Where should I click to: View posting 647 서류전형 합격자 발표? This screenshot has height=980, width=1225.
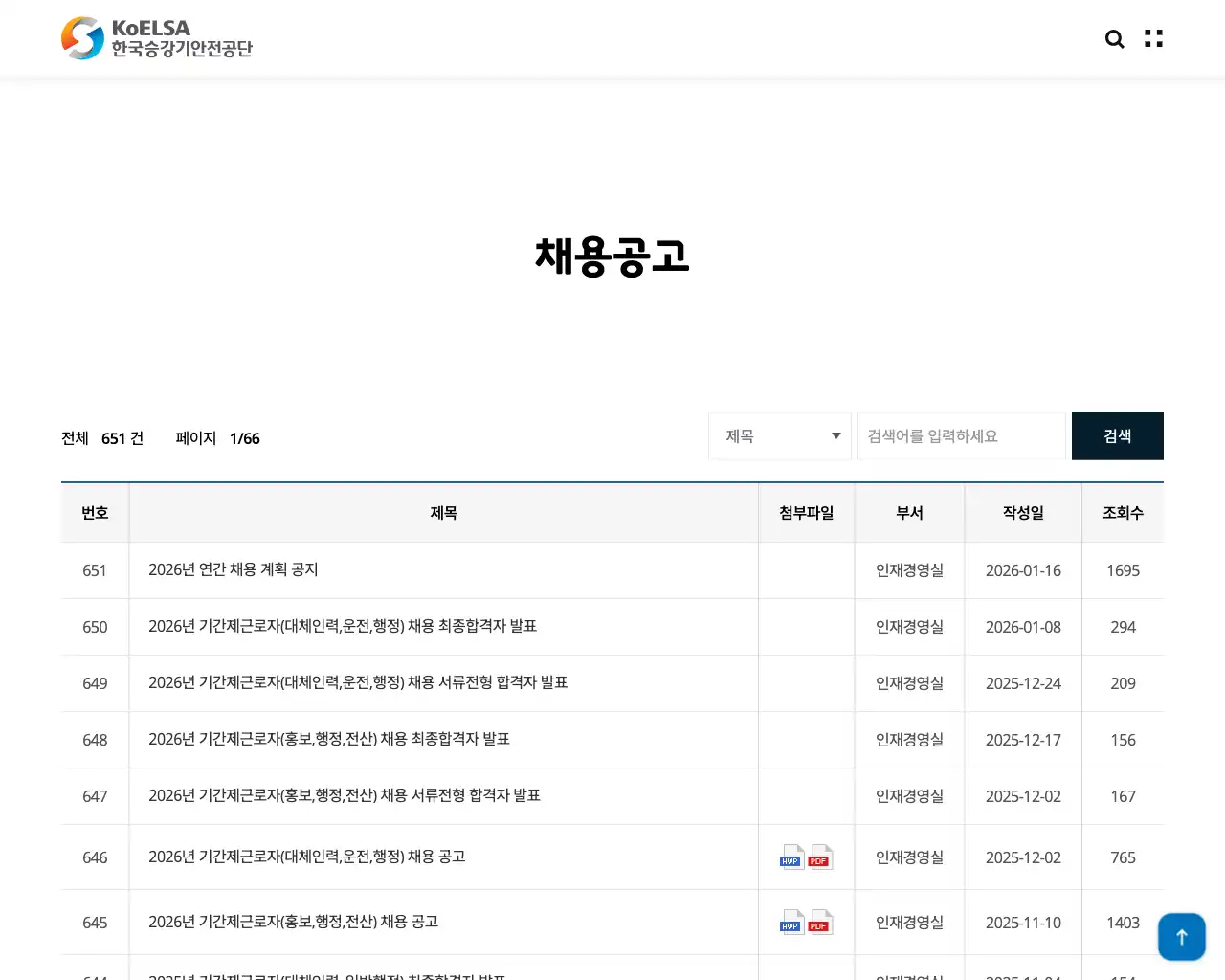point(344,795)
